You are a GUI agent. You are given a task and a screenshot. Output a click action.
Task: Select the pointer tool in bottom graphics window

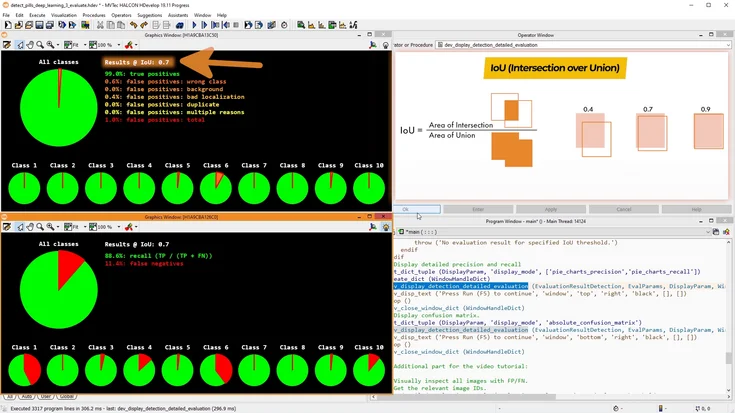coord(19,226)
